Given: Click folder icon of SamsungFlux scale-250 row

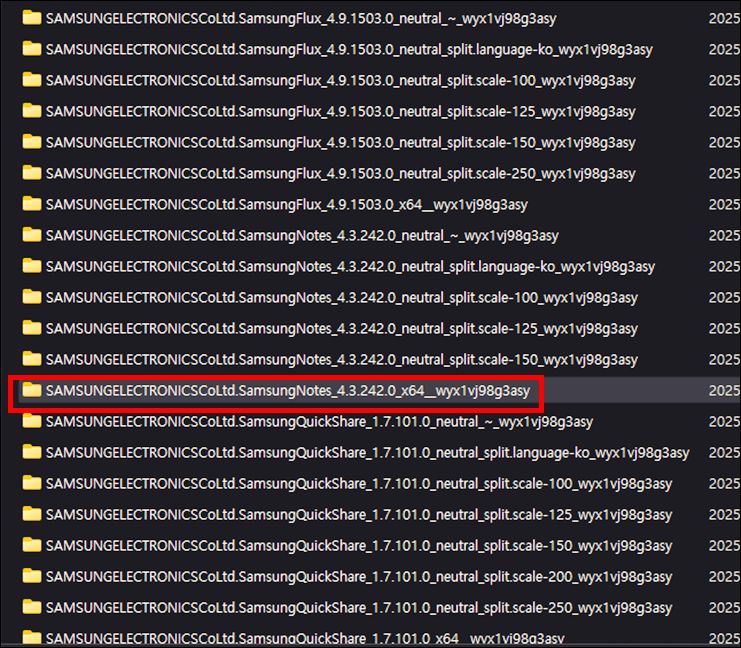Looking at the screenshot, I should [x=32, y=173].
